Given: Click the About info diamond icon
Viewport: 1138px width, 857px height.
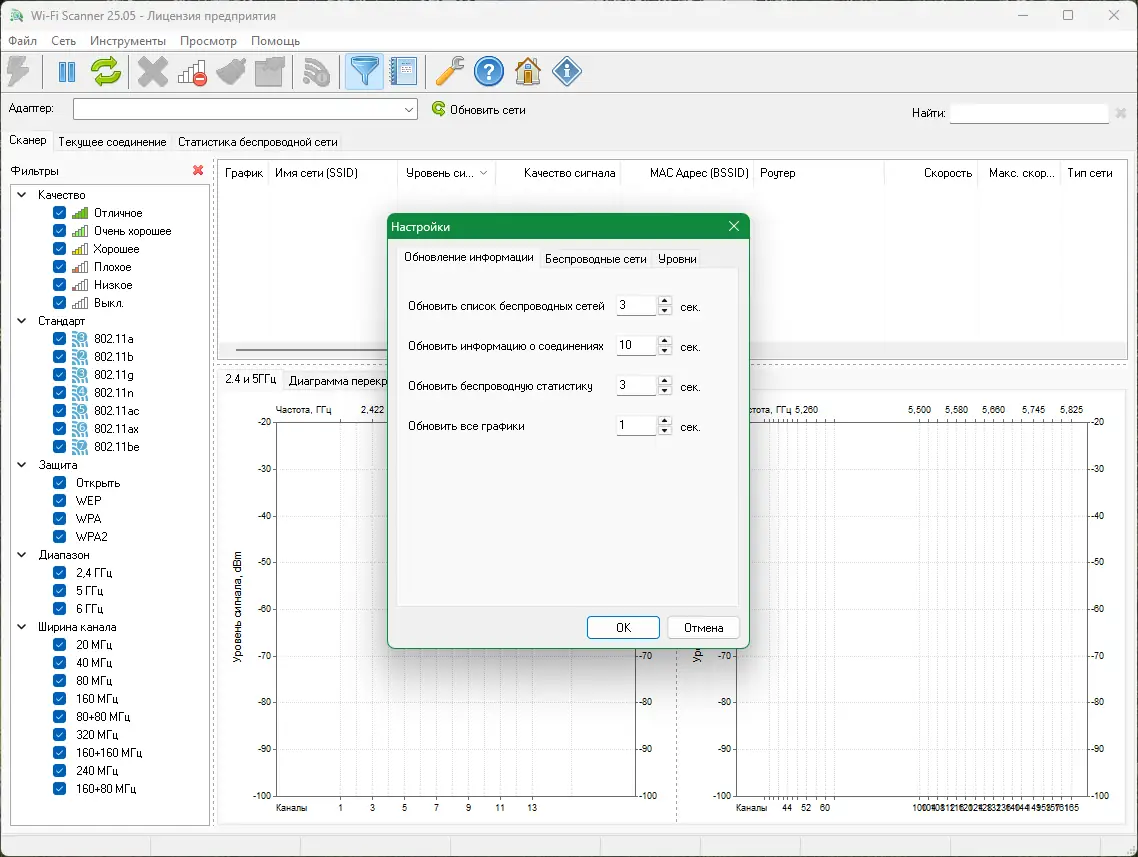Looking at the screenshot, I should 567,71.
